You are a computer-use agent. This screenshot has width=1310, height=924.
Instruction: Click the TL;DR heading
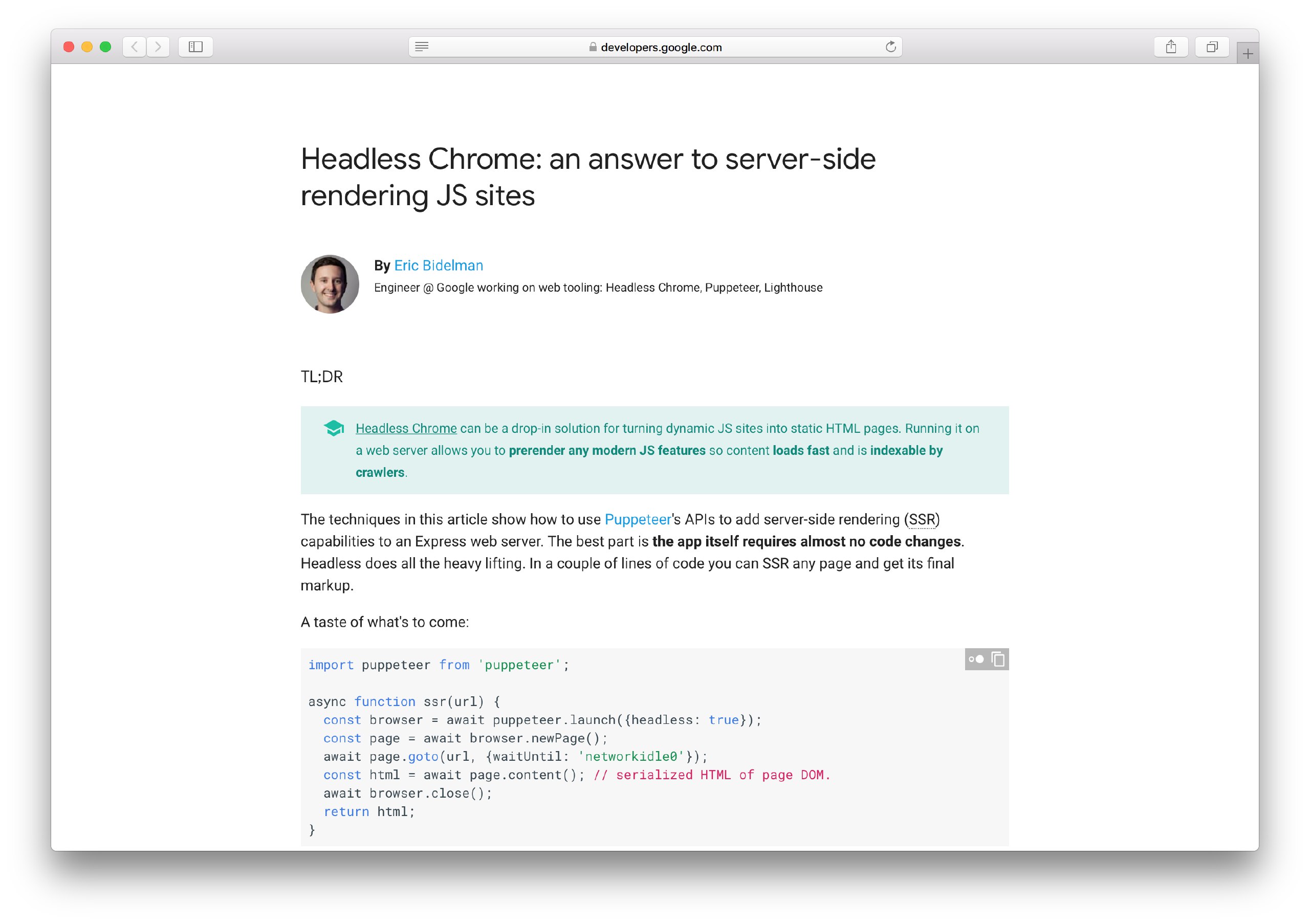[x=322, y=377]
